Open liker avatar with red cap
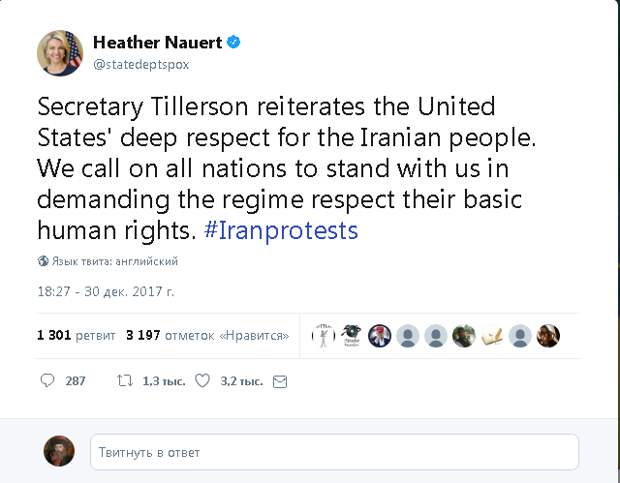Image resolution: width=620 pixels, height=483 pixels. point(380,336)
